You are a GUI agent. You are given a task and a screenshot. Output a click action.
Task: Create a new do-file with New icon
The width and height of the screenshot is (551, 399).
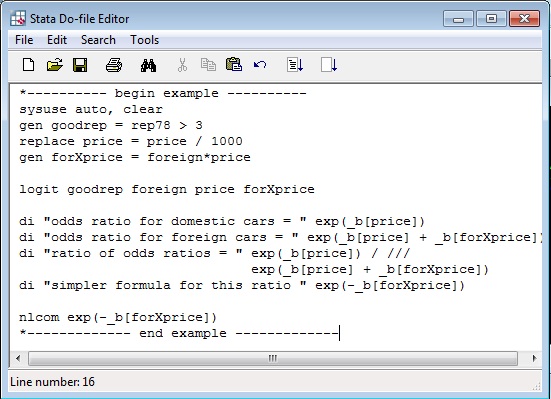(28, 65)
